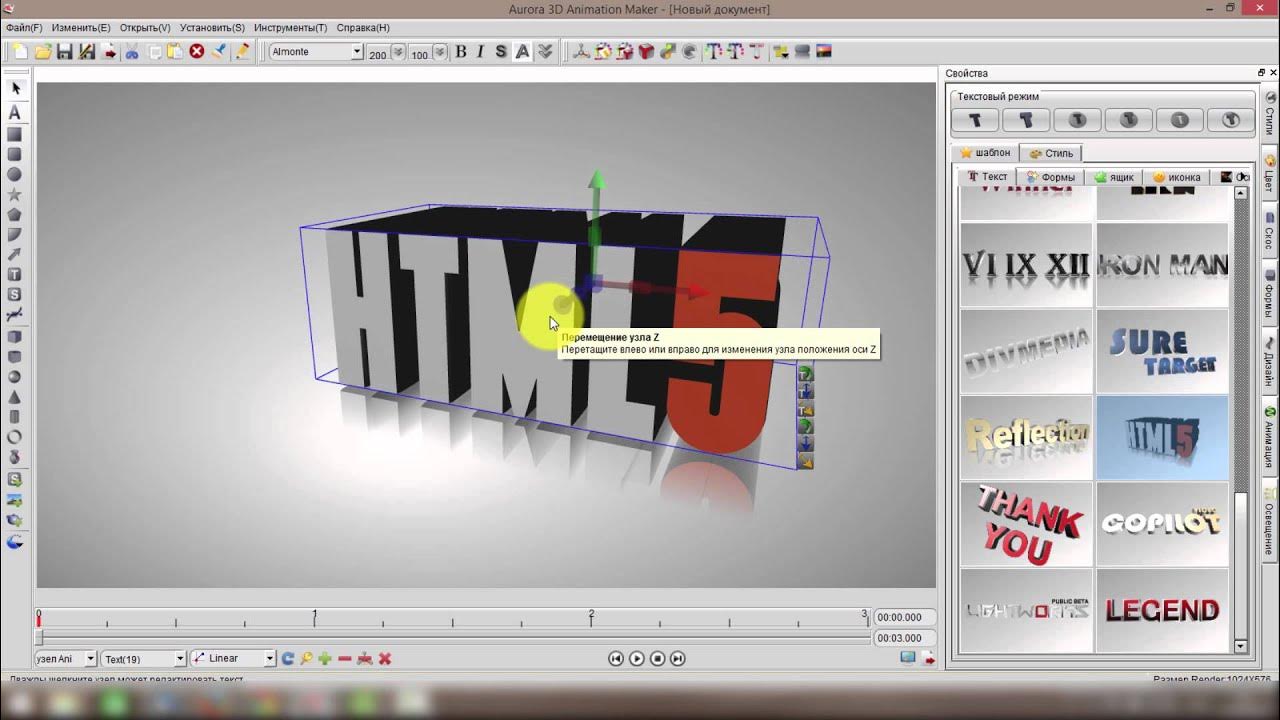1280x720 pixels.
Task: Jump to animation end with forward button
Action: coord(677,658)
